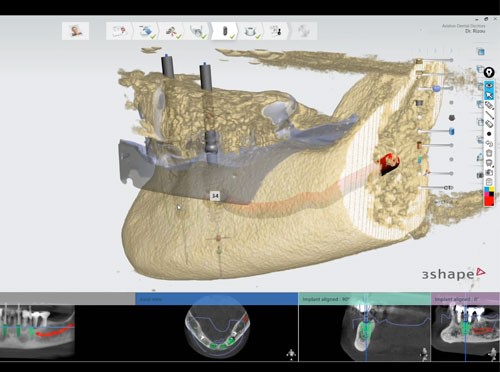Viewport: 500px width, 372px height.
Task: Click the Dr. Rizou user label
Action: 475,31
